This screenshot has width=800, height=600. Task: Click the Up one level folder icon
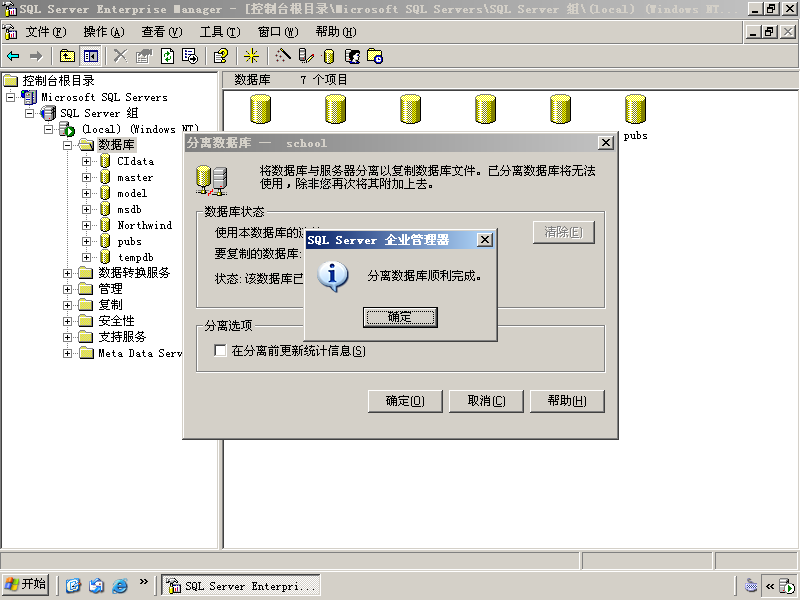pos(67,56)
